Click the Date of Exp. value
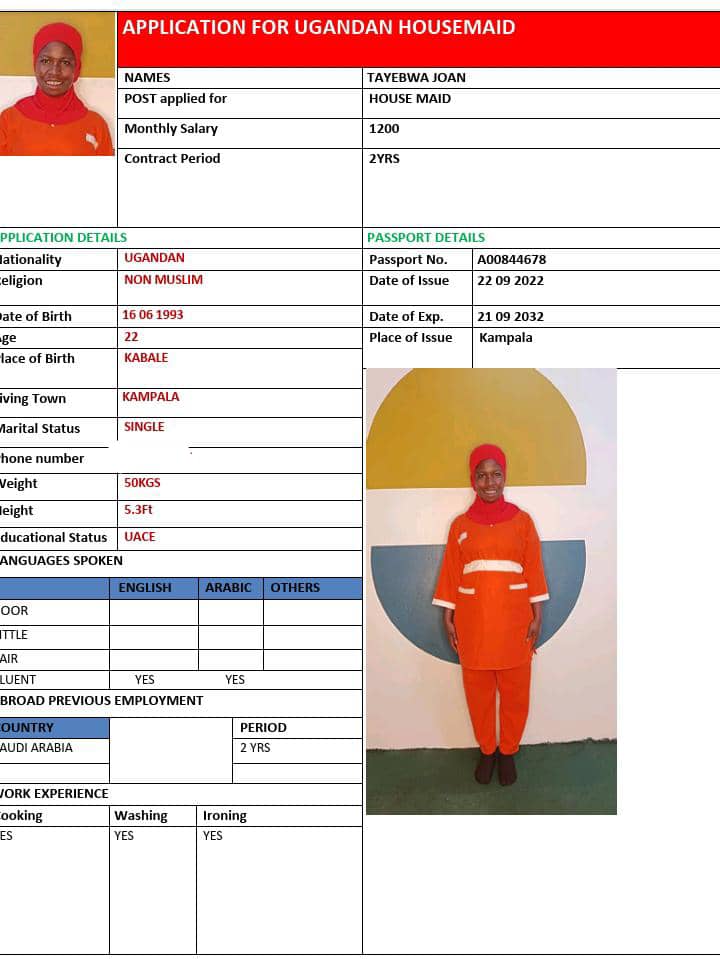 click(x=510, y=316)
